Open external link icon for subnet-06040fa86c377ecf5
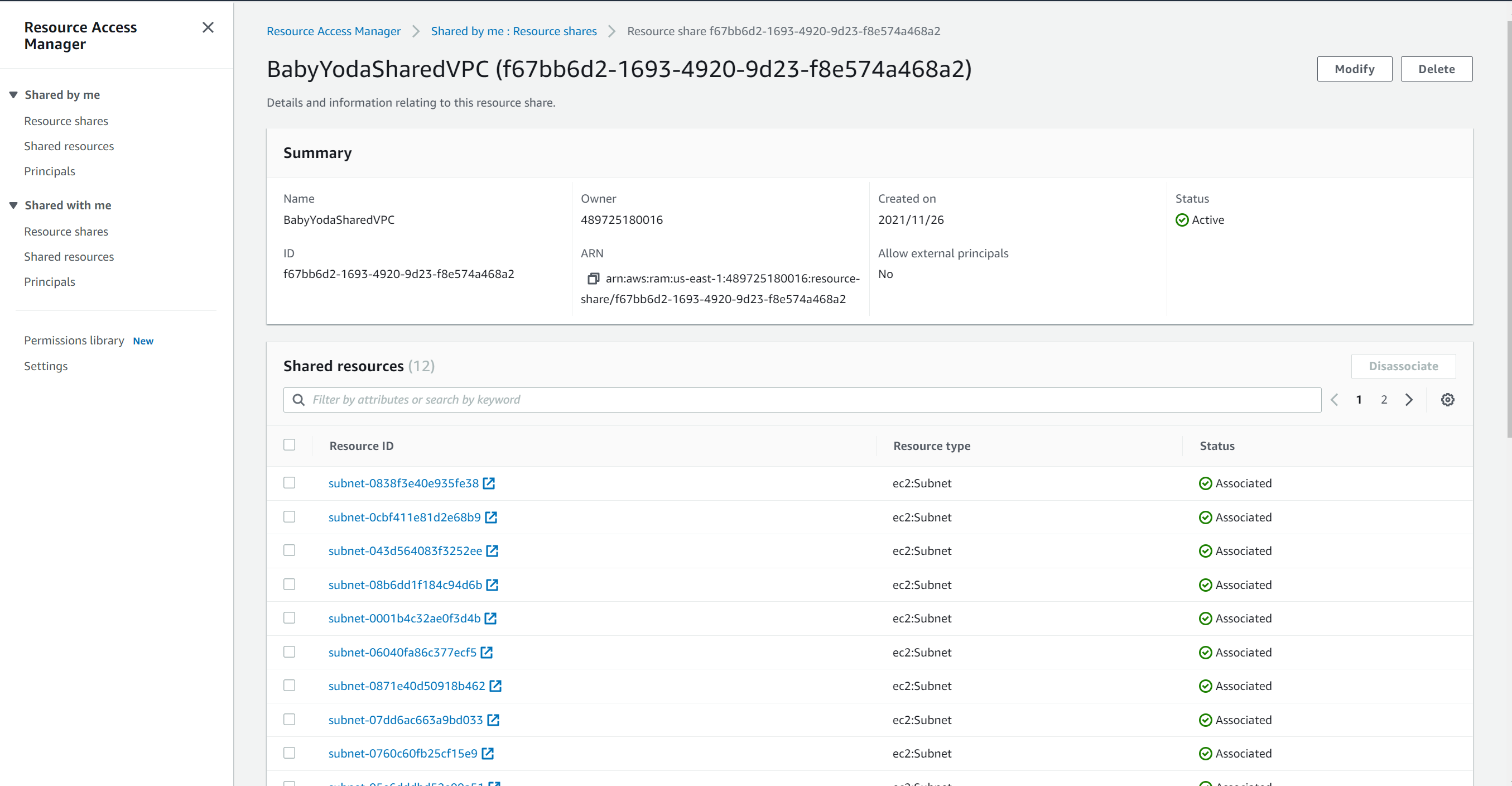 (x=487, y=652)
